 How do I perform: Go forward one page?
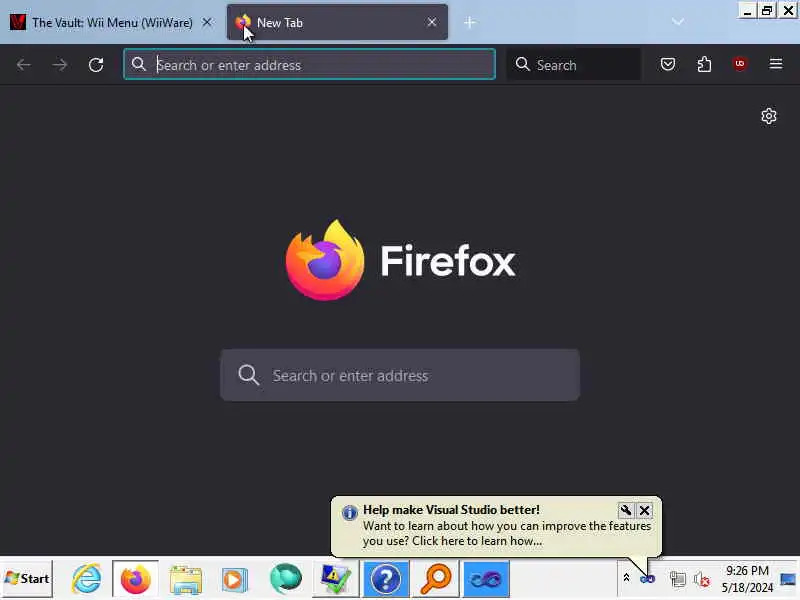pos(60,65)
